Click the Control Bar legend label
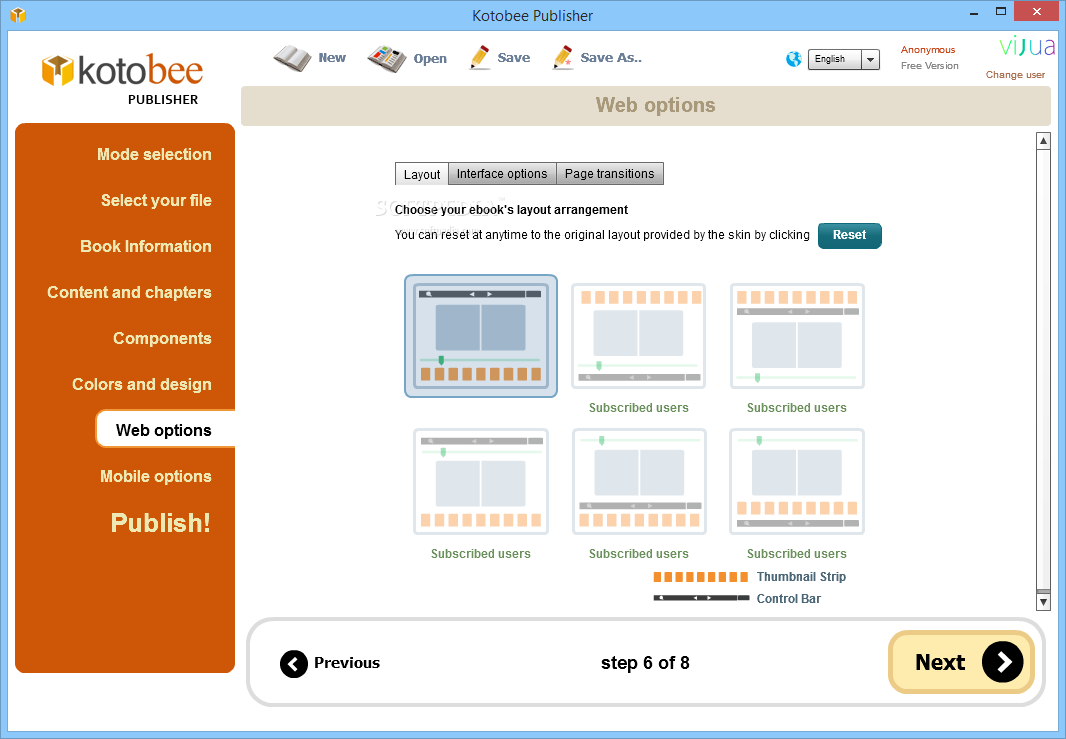This screenshot has height=739, width=1066. point(789,599)
